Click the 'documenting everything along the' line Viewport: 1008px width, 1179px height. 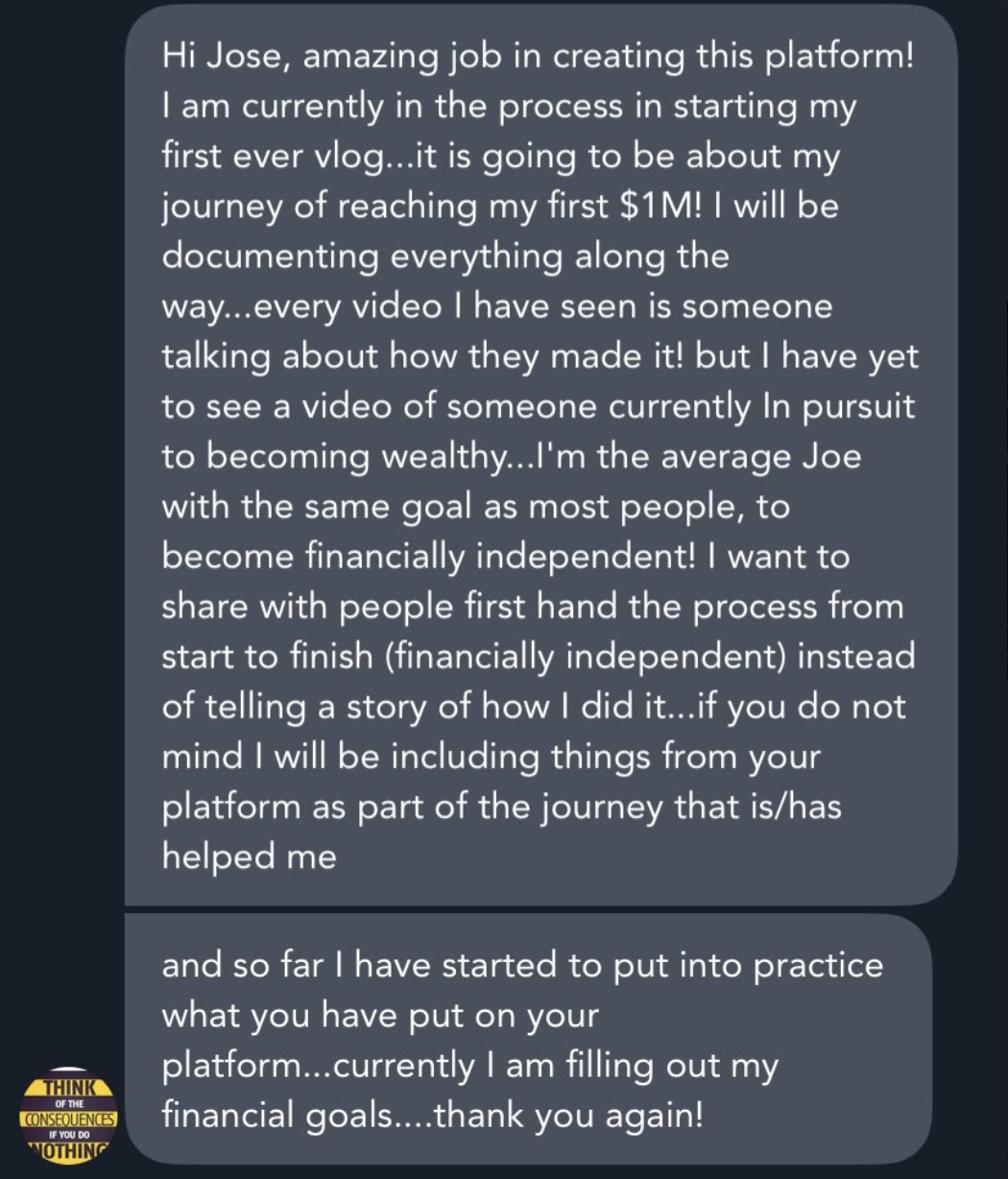445,256
